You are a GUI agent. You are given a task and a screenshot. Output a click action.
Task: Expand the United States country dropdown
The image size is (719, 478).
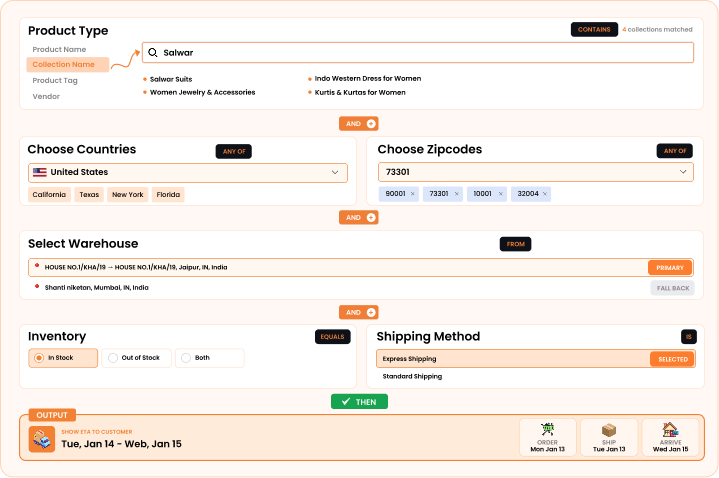click(x=335, y=172)
